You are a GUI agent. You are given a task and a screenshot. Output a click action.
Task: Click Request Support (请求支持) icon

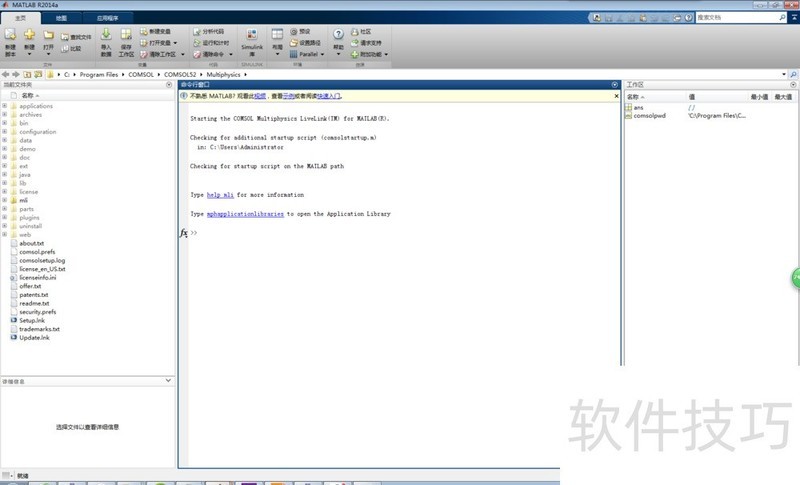pyautogui.click(x=355, y=43)
